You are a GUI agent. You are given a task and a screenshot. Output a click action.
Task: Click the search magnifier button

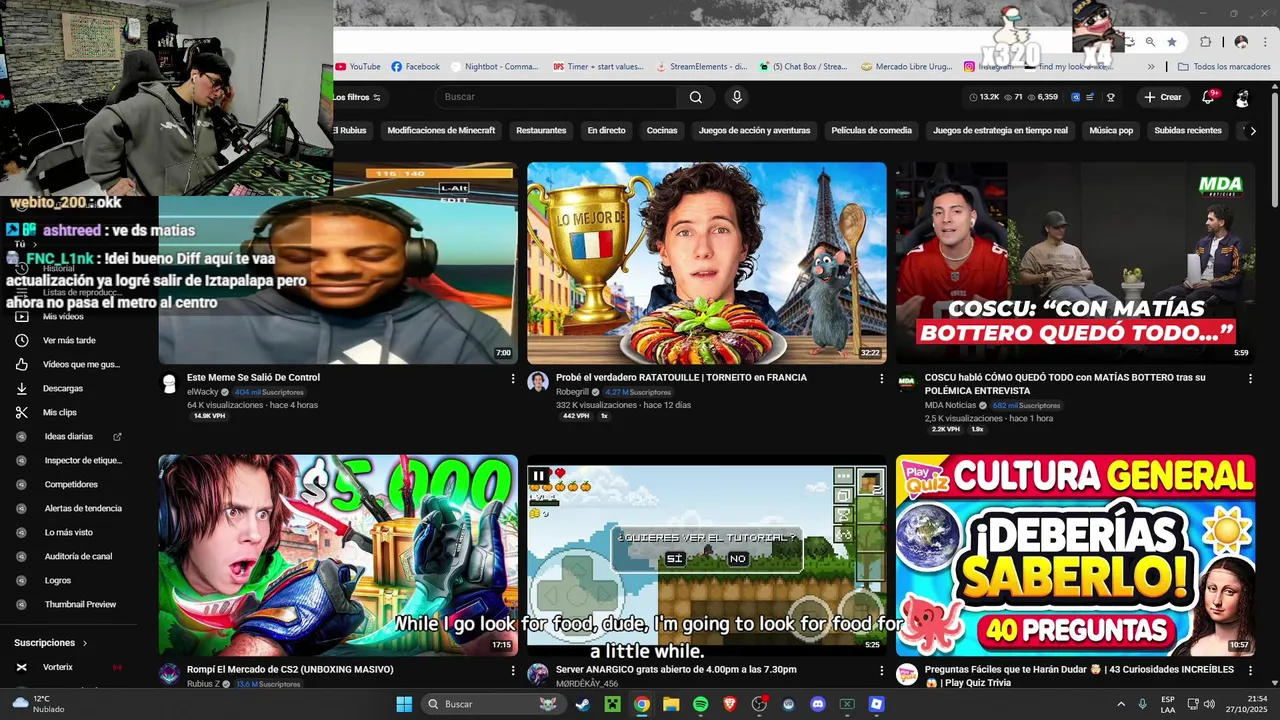click(x=695, y=97)
